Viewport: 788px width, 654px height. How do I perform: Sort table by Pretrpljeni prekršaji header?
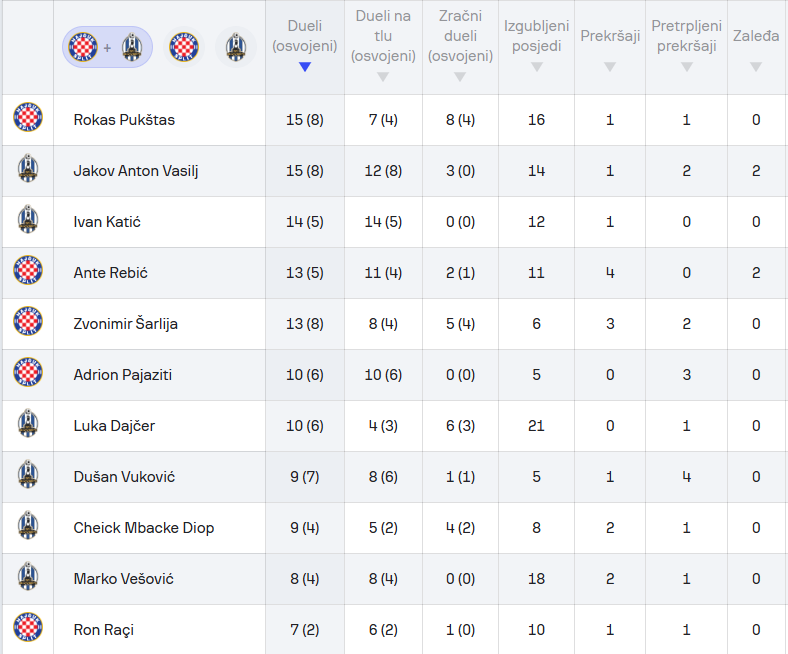[686, 48]
